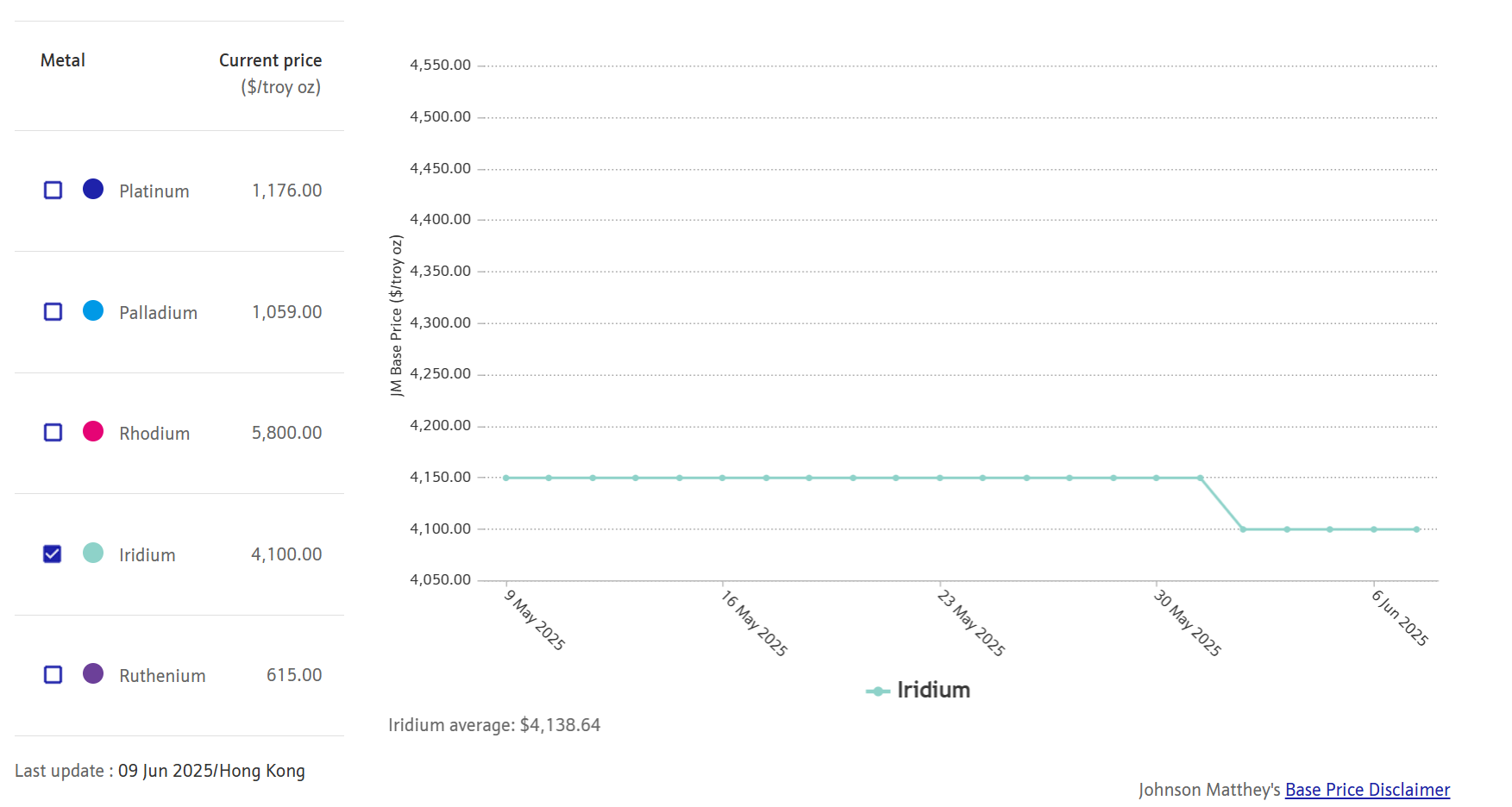Image resolution: width=1512 pixels, height=807 pixels.
Task: Check the Rhodium checkbox
Action: [53, 432]
